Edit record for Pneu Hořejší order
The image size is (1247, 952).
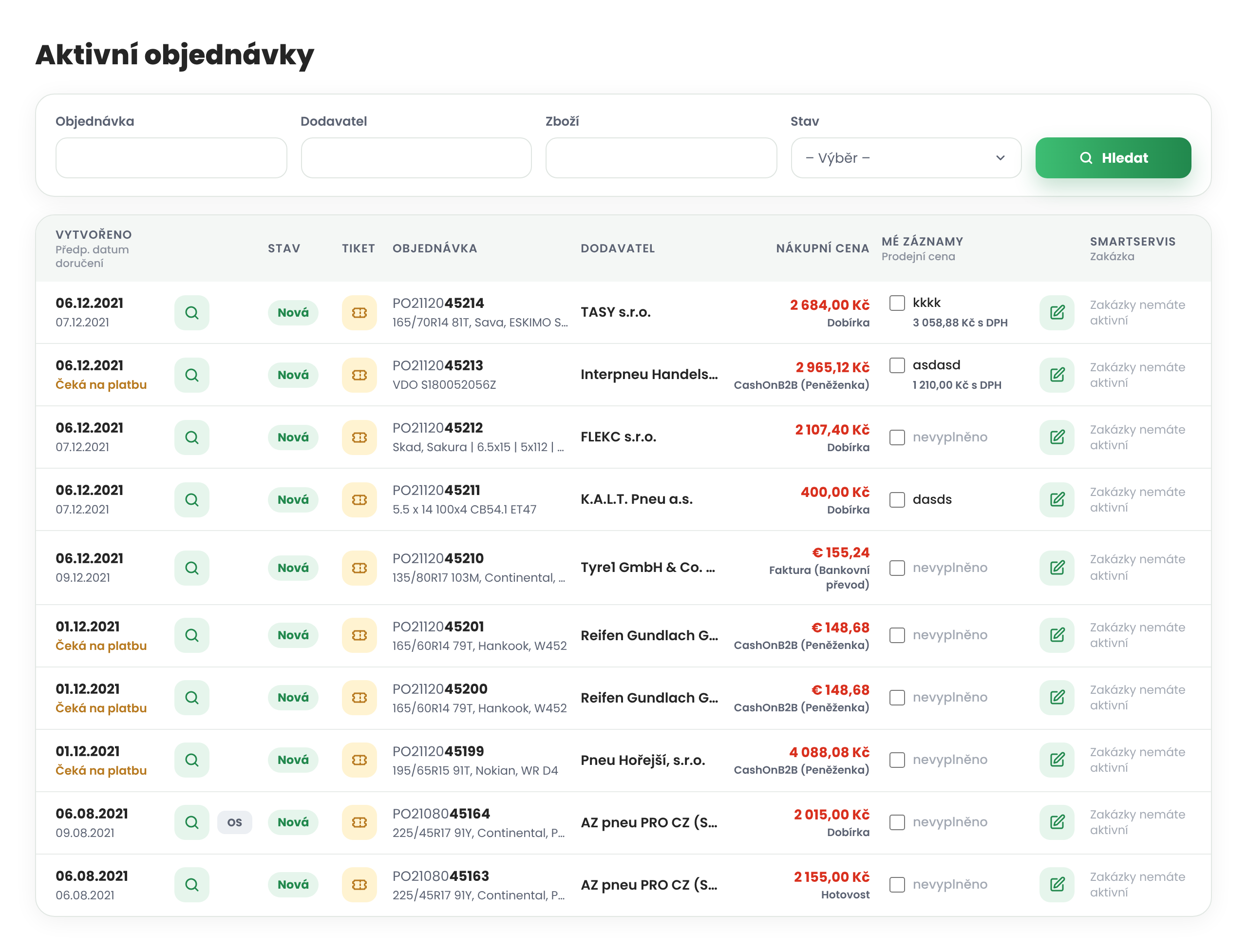1057,760
